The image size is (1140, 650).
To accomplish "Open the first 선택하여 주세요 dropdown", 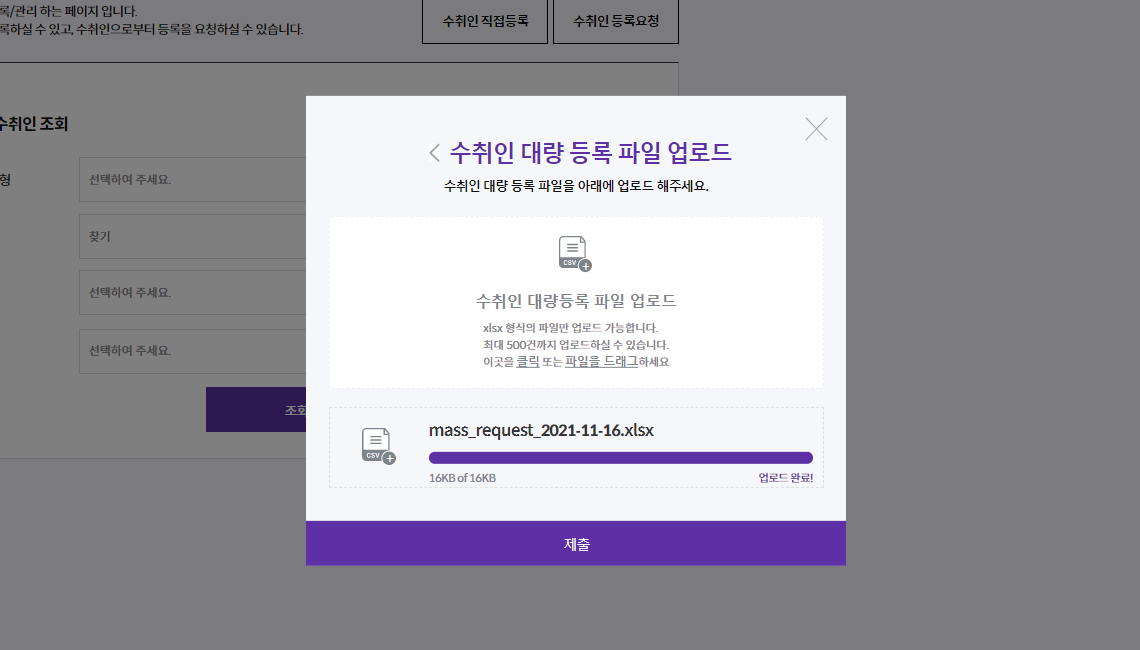I will pos(193,180).
